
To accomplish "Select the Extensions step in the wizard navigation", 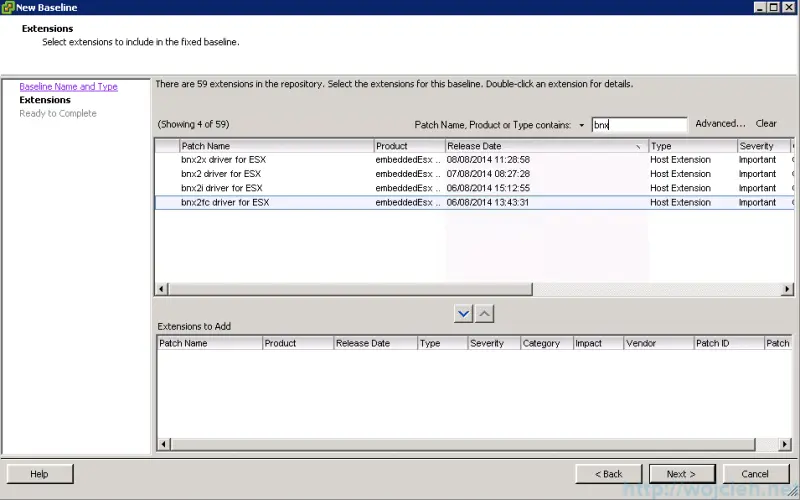I will pyautogui.click(x=45, y=100).
